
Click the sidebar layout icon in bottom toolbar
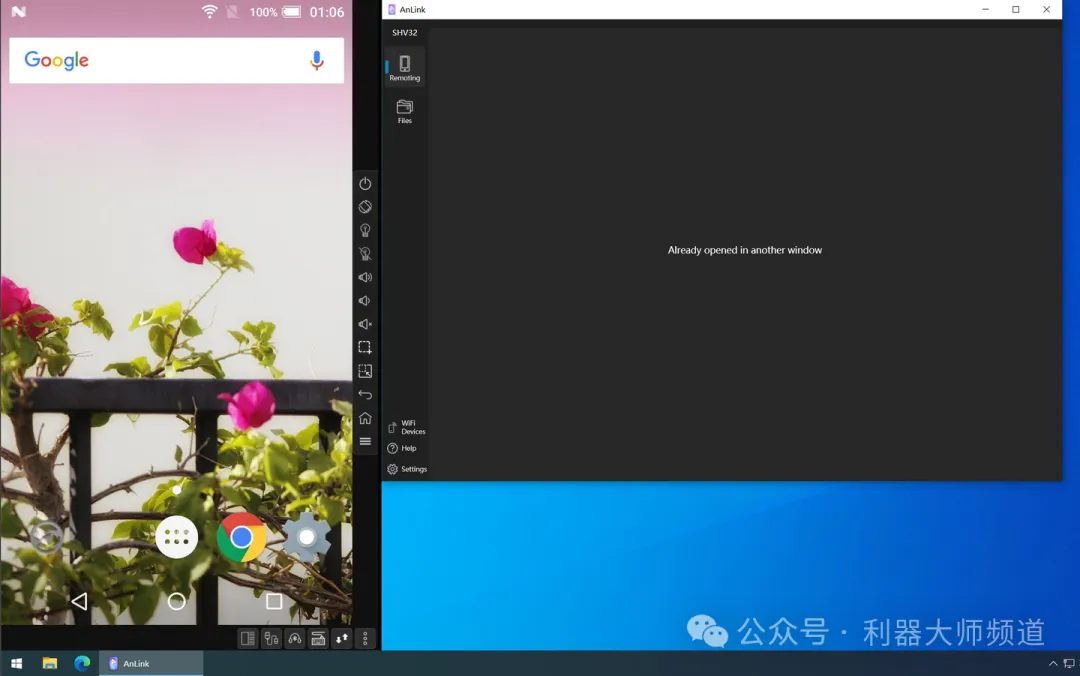point(248,639)
